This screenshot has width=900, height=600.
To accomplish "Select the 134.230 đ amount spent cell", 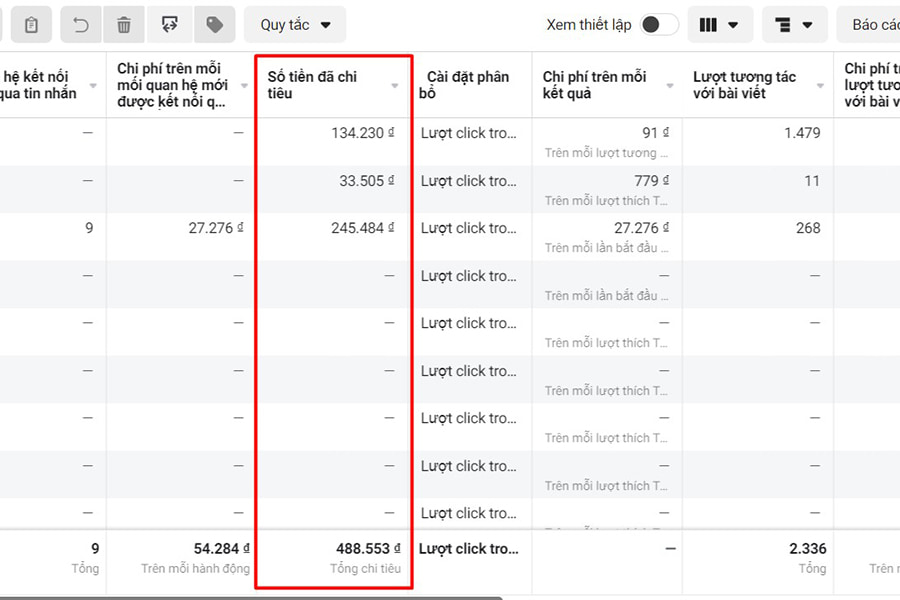I will coord(358,133).
